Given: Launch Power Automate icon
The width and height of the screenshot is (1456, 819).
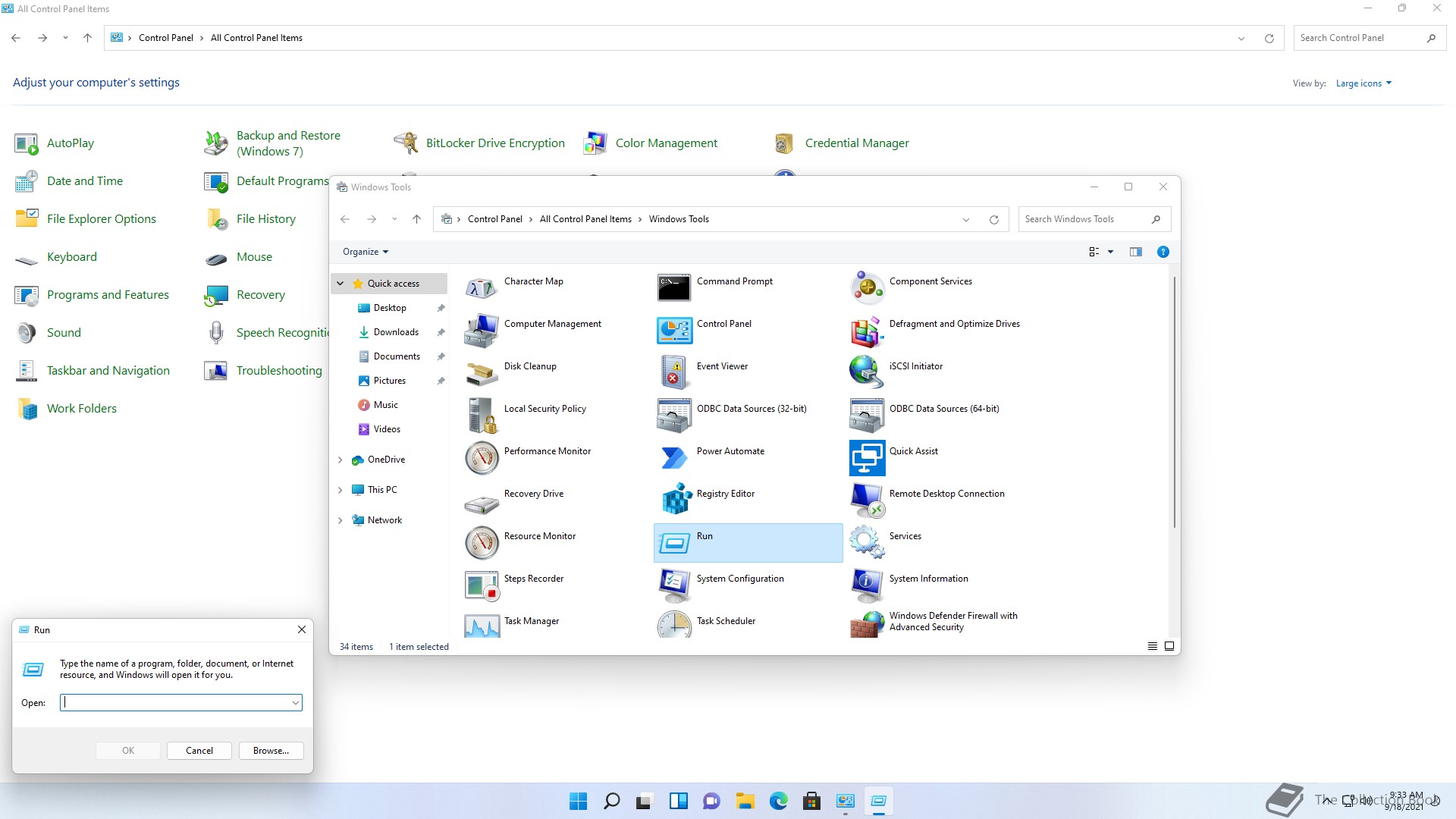Looking at the screenshot, I should coord(673,457).
